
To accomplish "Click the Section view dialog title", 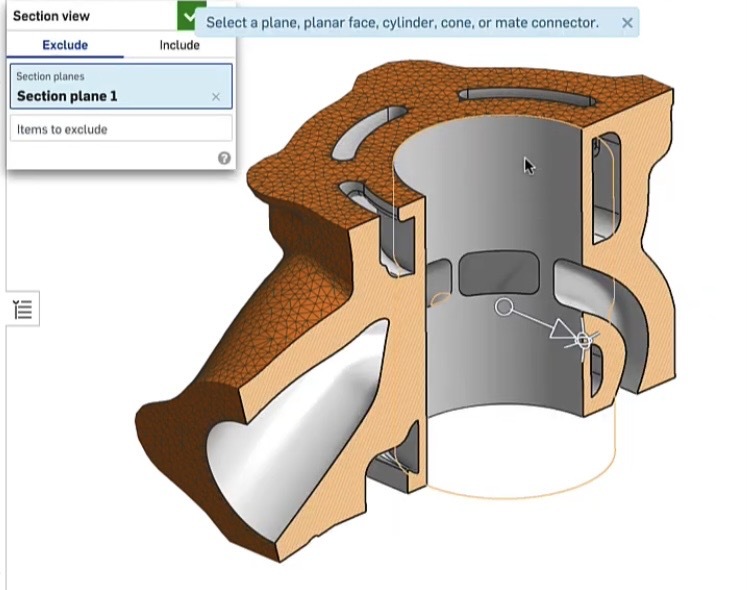I will point(51,17).
